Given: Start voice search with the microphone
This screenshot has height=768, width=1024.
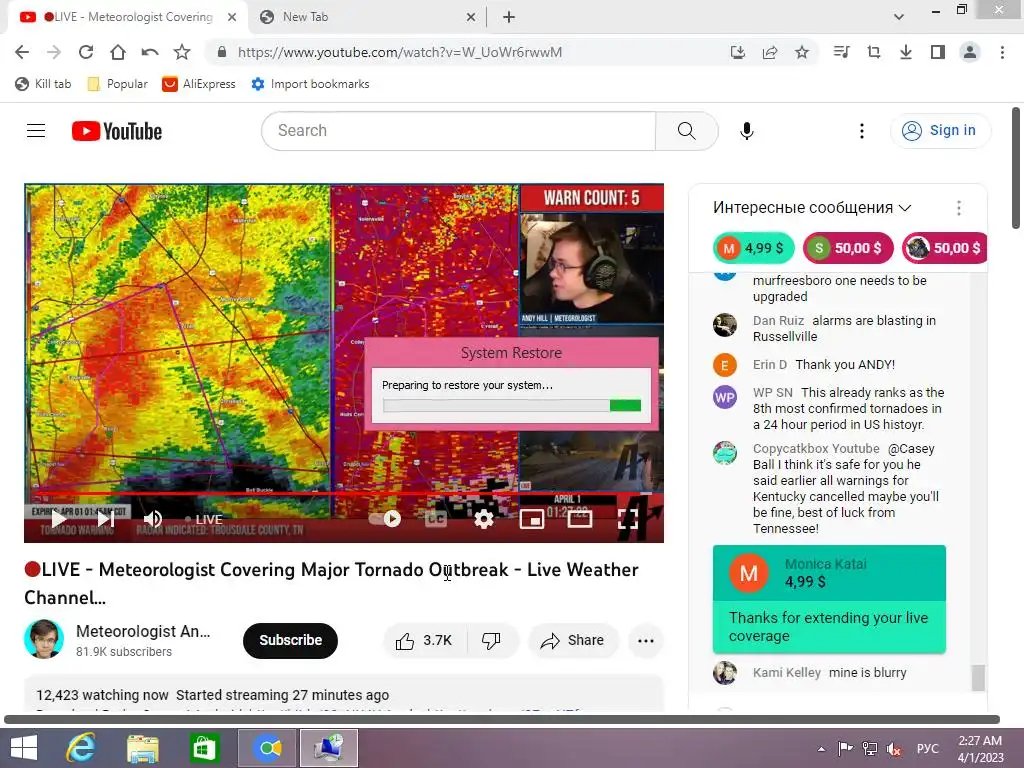Looking at the screenshot, I should coord(747,131).
